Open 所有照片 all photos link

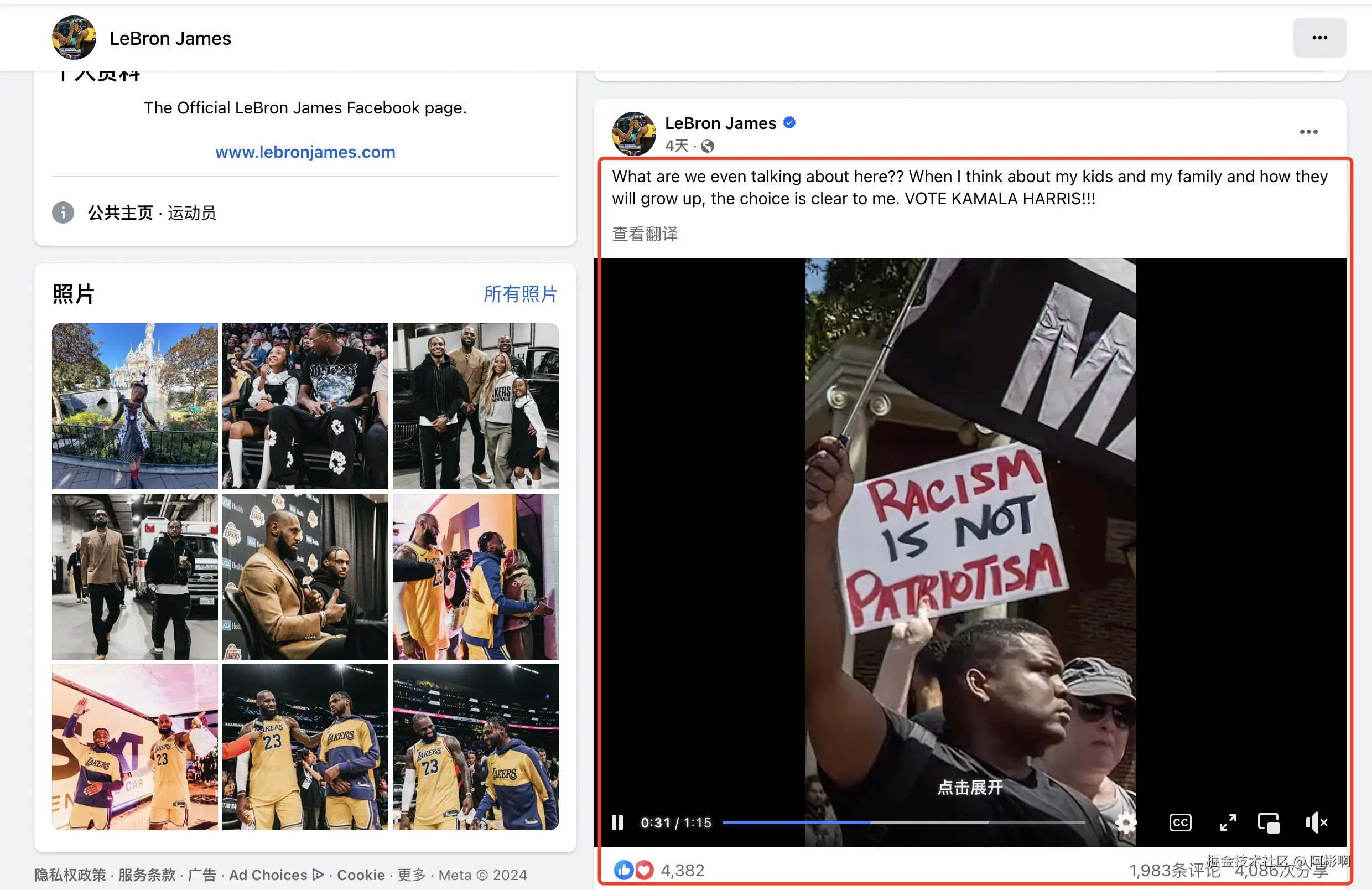click(520, 294)
